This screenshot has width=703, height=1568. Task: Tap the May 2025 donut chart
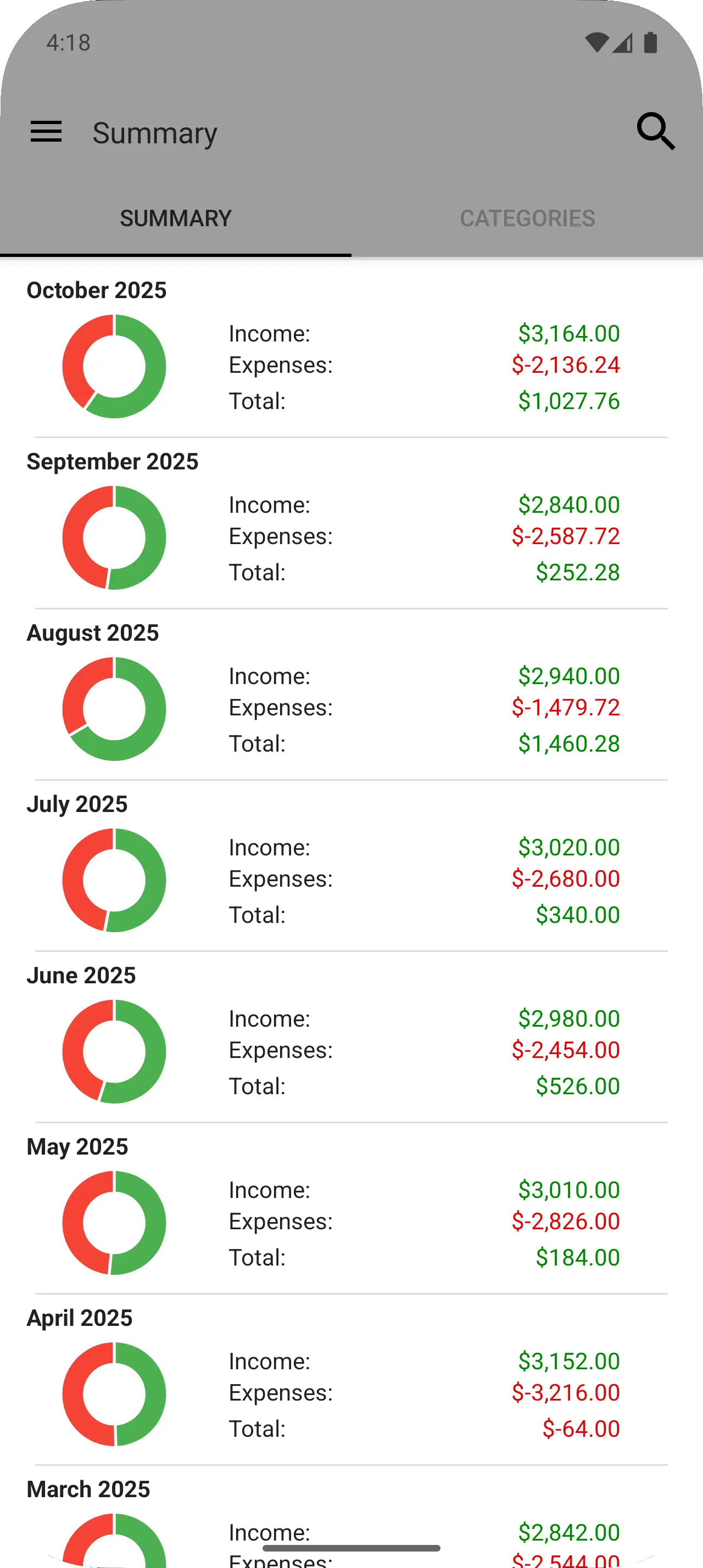click(x=114, y=1223)
